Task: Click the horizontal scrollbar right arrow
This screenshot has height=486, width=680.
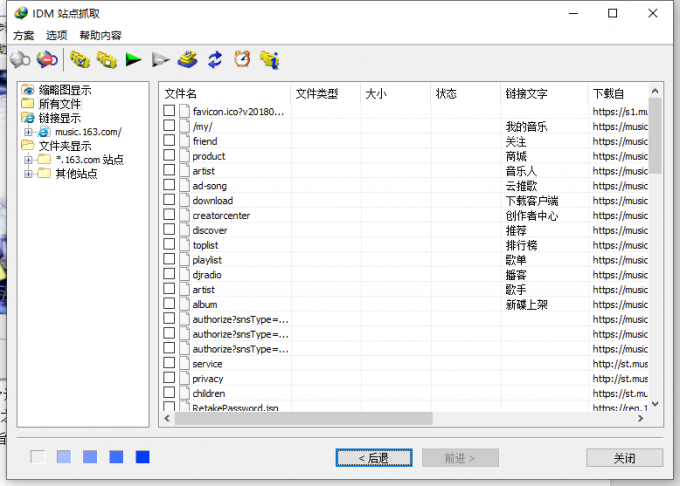Action: point(641,418)
